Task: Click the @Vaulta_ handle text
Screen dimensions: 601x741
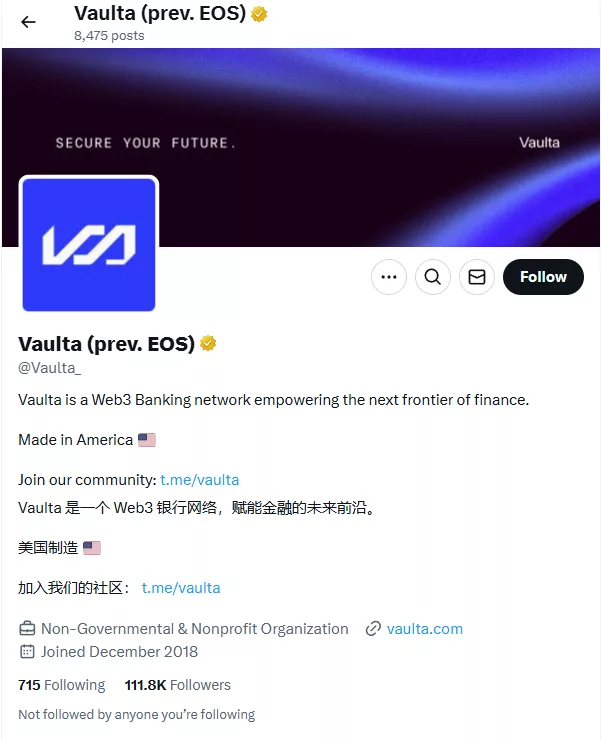Action: (x=50, y=368)
